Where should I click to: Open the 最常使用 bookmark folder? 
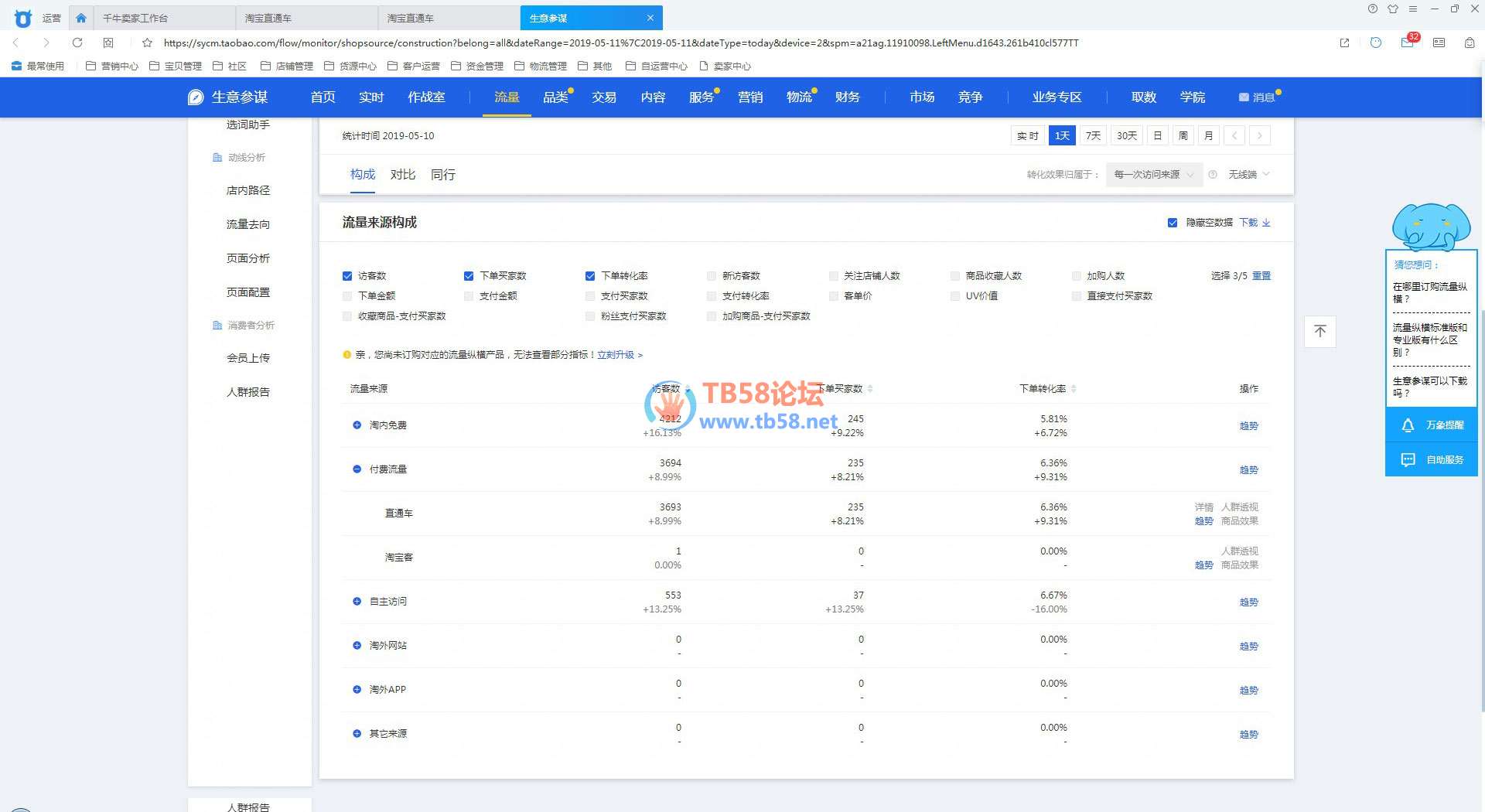pos(38,66)
